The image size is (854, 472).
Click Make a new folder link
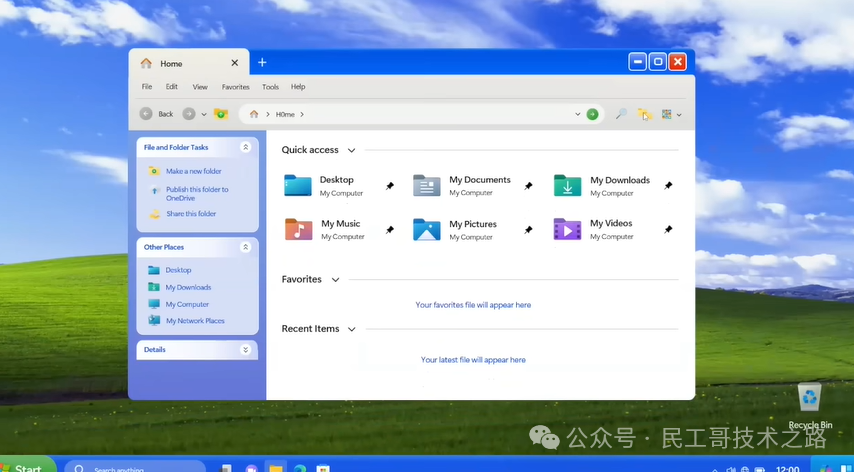click(x=193, y=171)
